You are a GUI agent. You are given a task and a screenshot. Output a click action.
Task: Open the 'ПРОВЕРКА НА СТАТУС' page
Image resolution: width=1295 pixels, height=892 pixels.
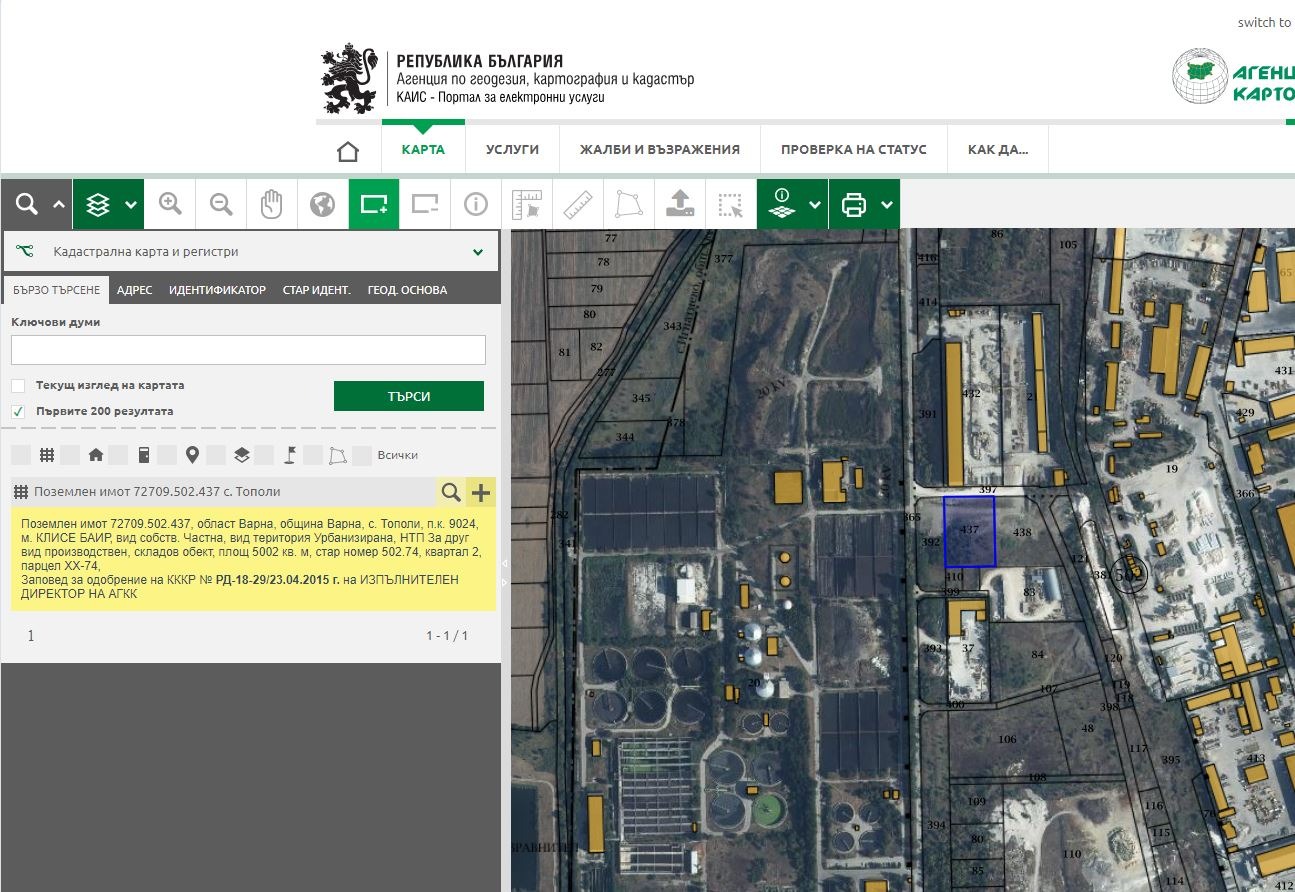853,150
